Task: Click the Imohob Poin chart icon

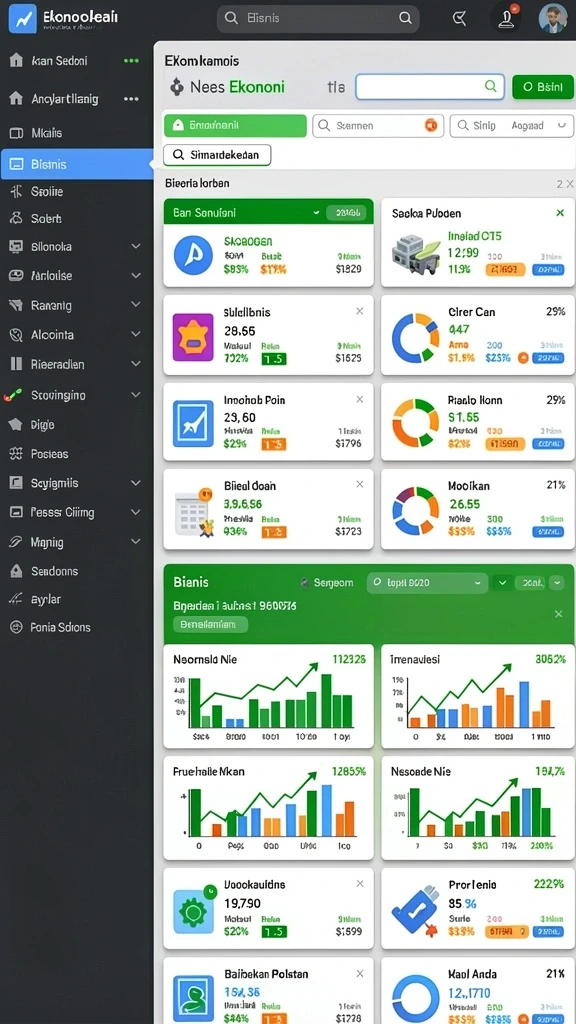Action: pos(193,423)
